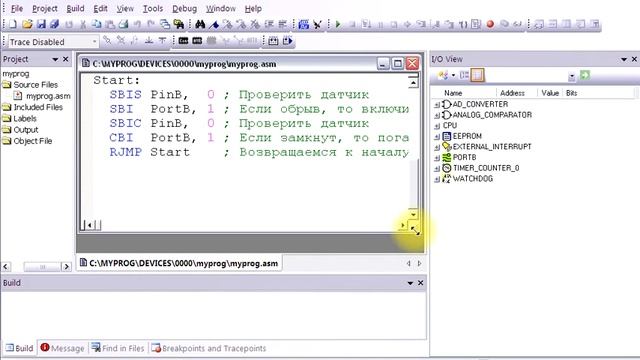Open the Build panel options arrow
Viewport: 640px width, 360px height.
tap(410, 283)
